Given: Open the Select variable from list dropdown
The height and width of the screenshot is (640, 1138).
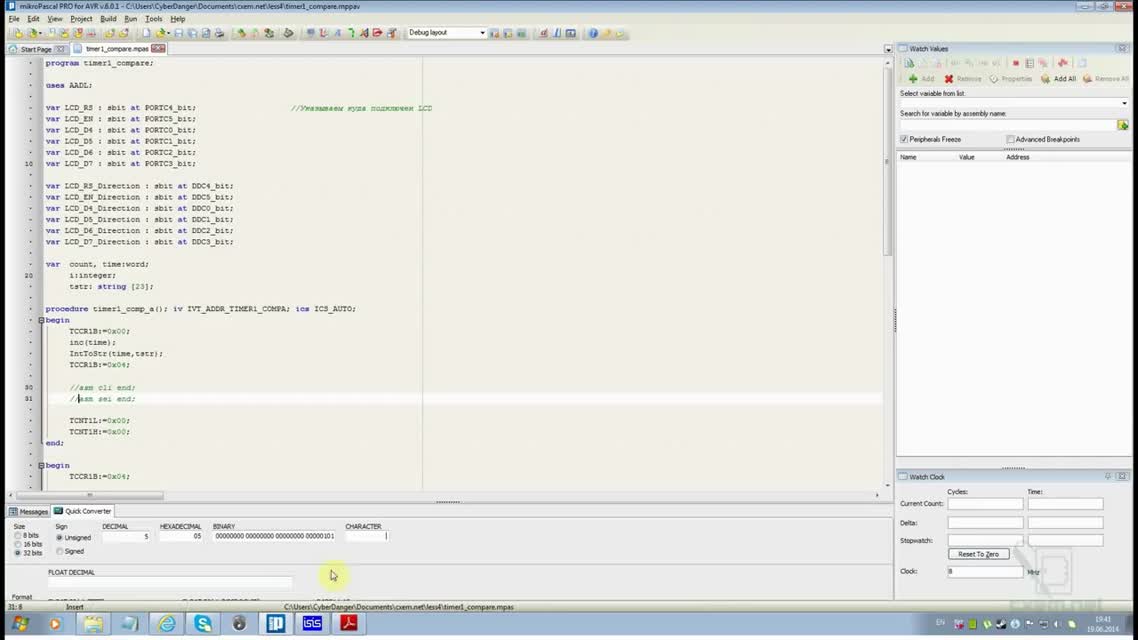Looking at the screenshot, I should click(1124, 103).
